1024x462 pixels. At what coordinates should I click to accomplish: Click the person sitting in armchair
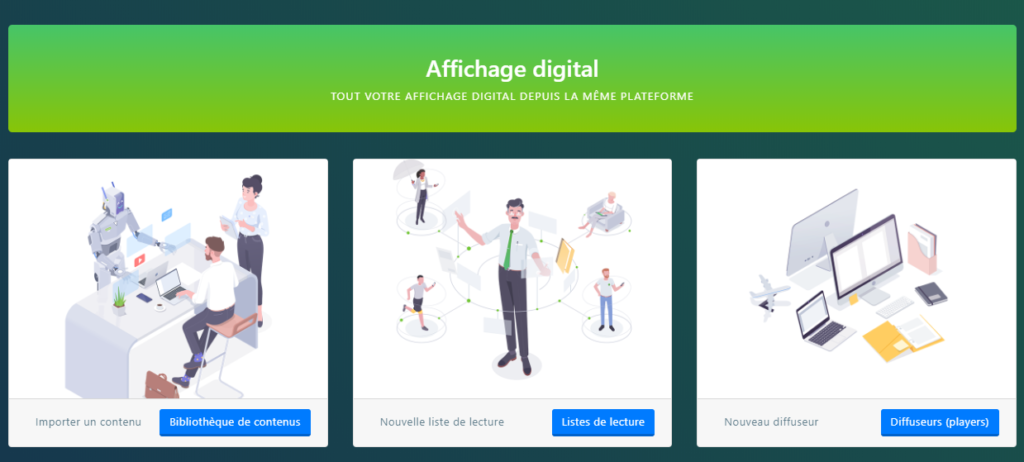(604, 213)
